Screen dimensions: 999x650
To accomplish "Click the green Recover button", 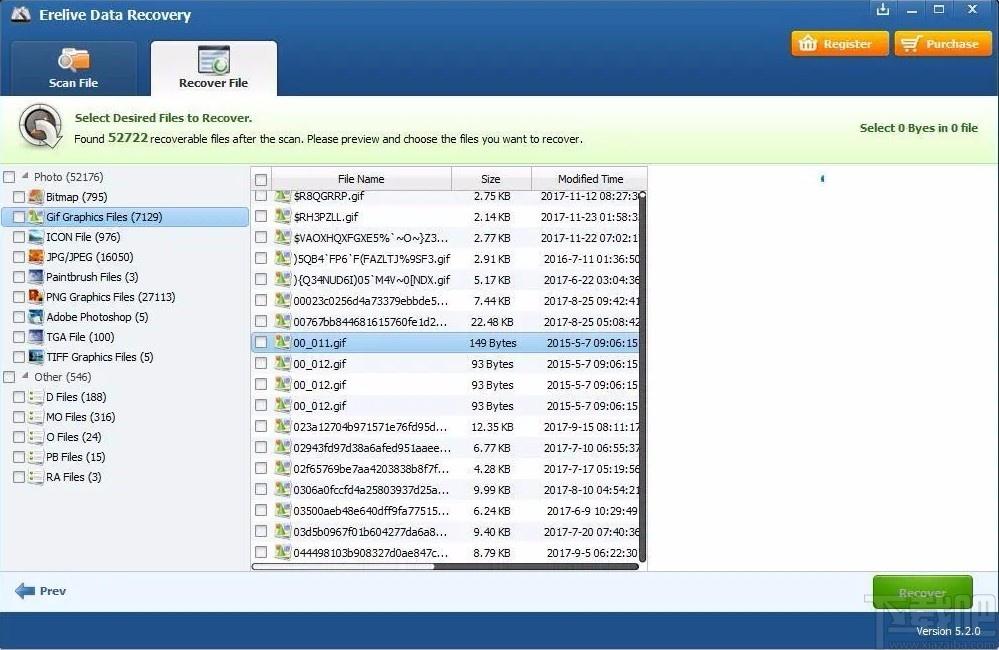I will coord(923,593).
